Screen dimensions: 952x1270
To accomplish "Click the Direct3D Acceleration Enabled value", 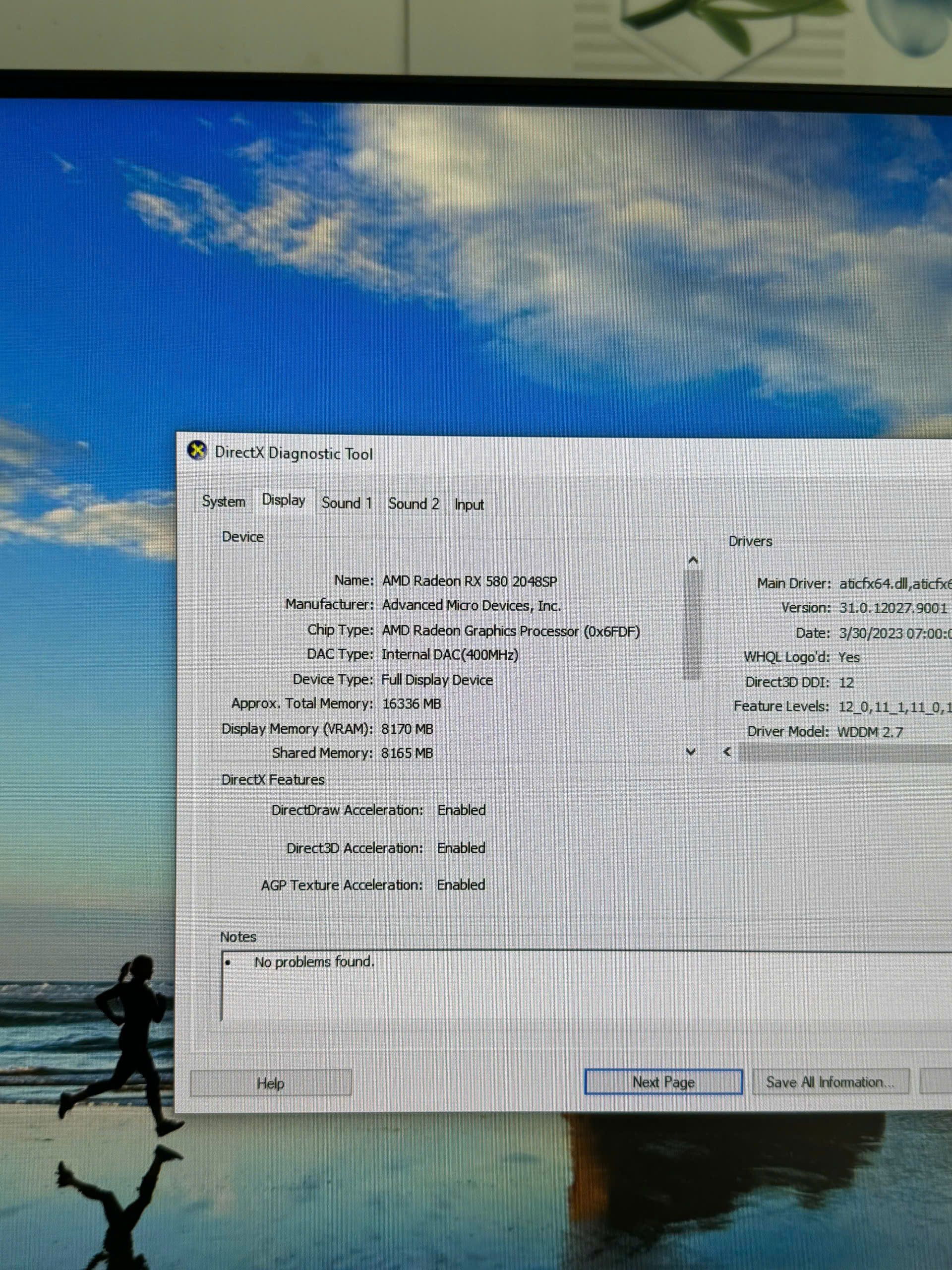I will coord(461,847).
